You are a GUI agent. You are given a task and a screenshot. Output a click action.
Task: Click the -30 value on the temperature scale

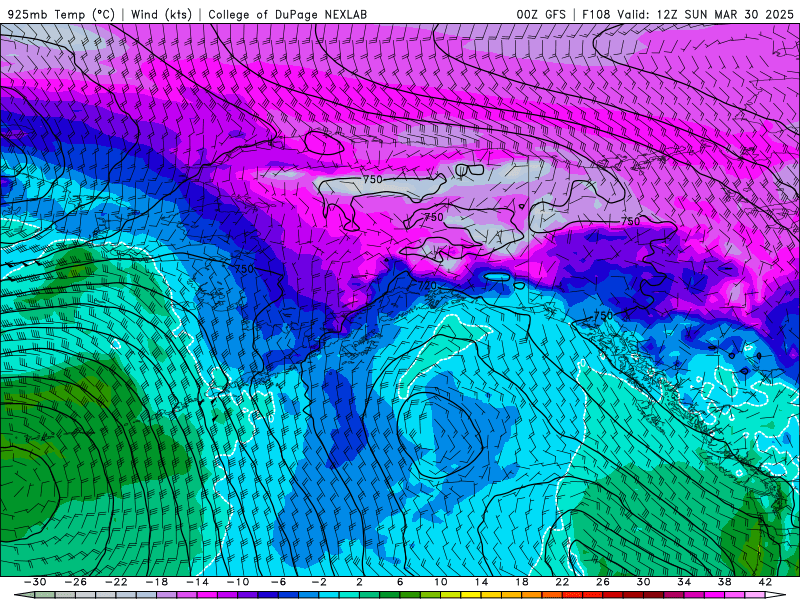coord(35,582)
